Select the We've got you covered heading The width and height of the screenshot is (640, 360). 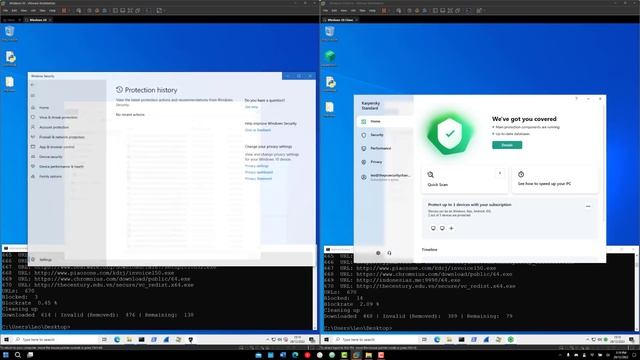(524, 119)
